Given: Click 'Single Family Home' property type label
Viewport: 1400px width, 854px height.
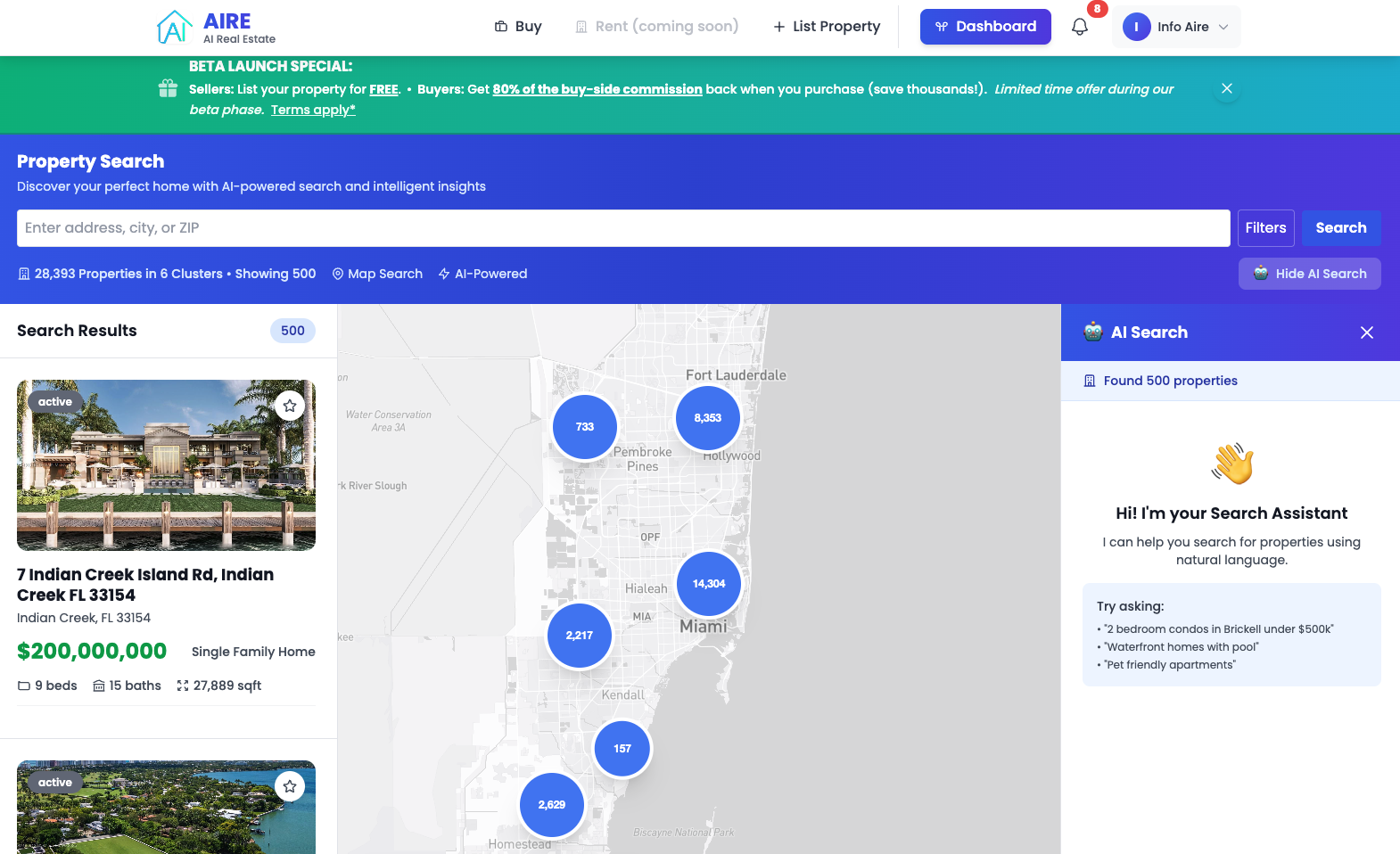Looking at the screenshot, I should (253, 652).
